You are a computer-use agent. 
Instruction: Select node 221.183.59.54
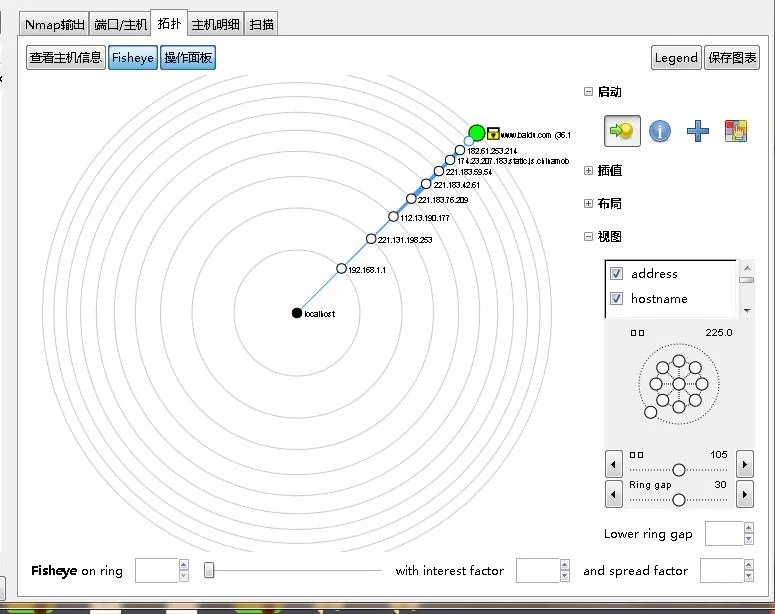click(438, 171)
